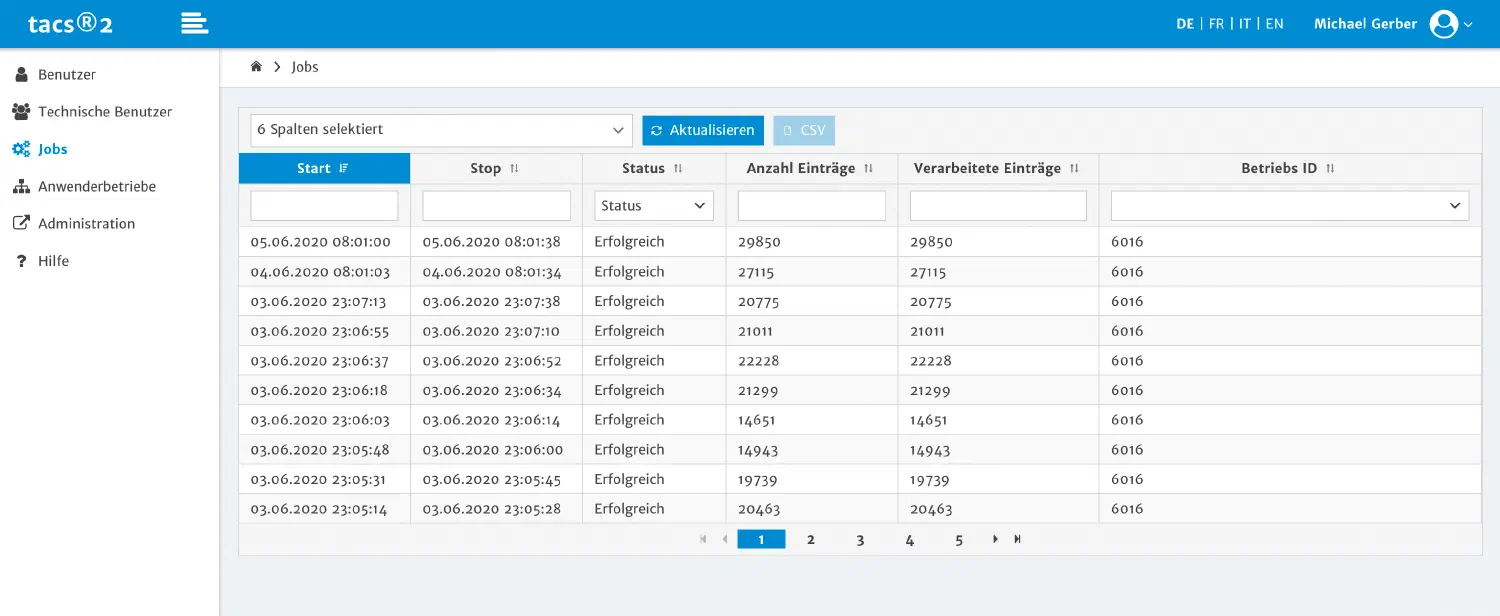Screen dimensions: 1500x616
Task: Click inside the Start column filter field
Action: coord(323,205)
